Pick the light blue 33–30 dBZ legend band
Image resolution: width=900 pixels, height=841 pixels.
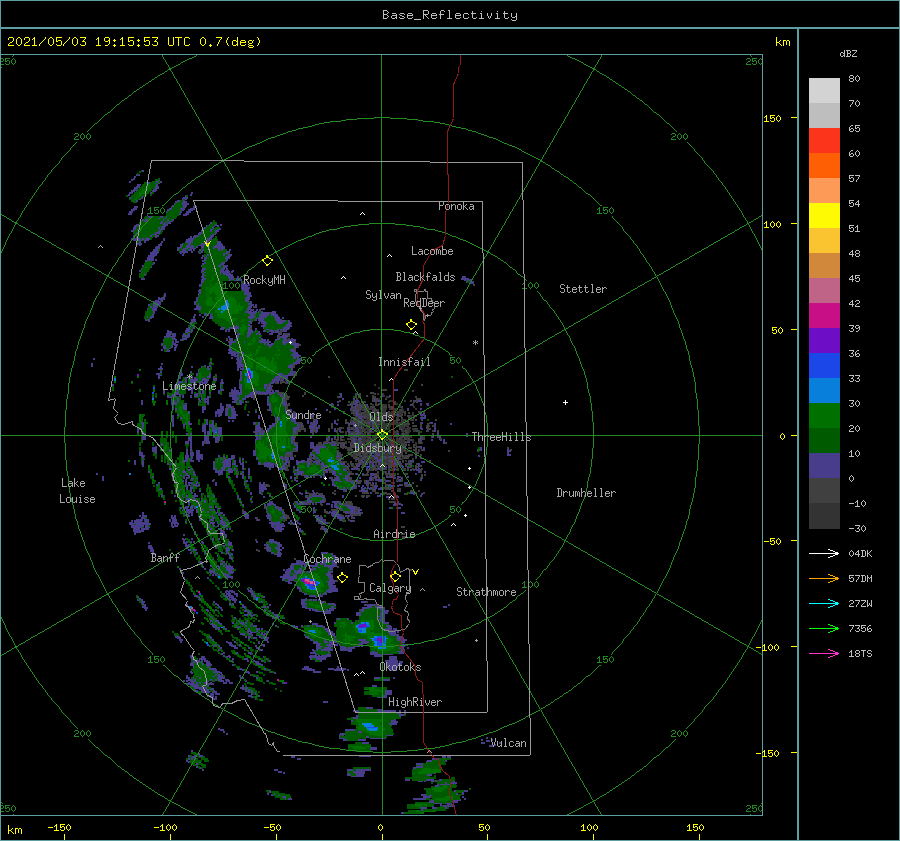pos(824,391)
